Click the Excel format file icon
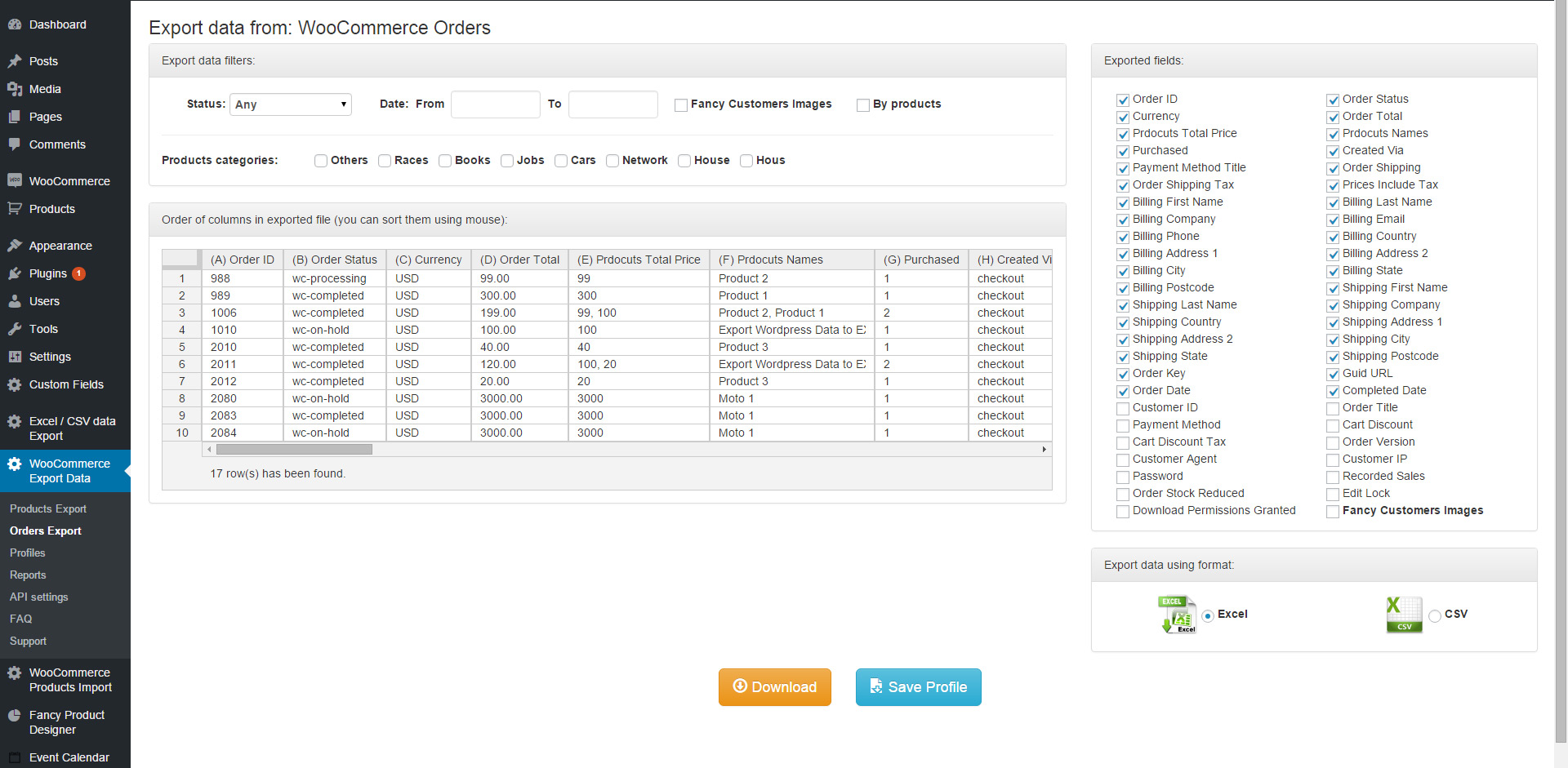The width and height of the screenshot is (1568, 768). pyautogui.click(x=1177, y=615)
